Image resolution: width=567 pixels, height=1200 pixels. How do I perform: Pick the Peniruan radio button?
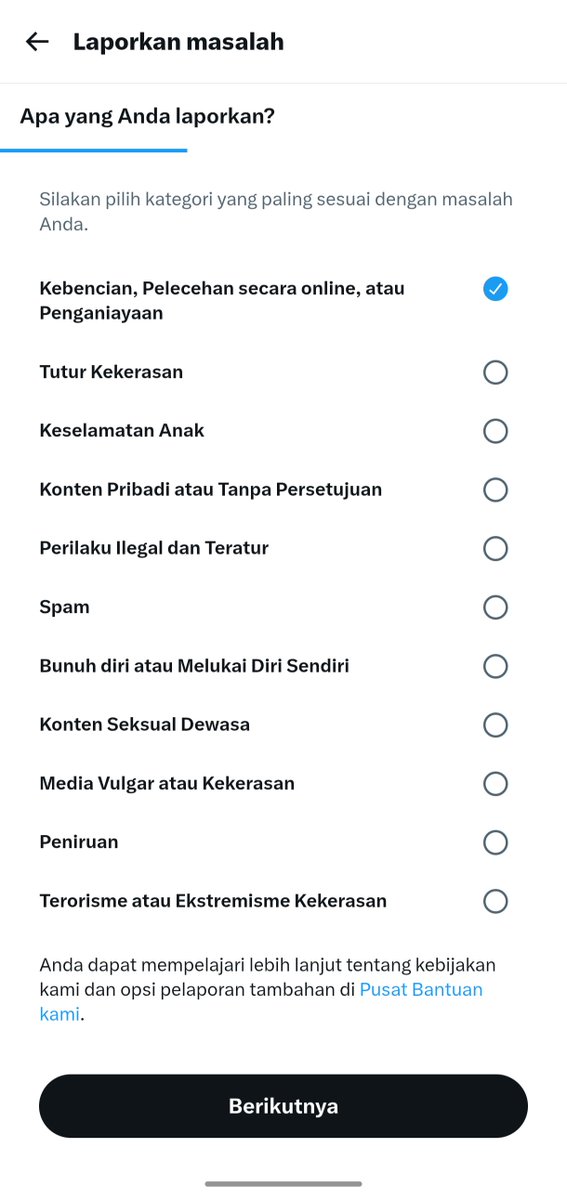point(495,843)
